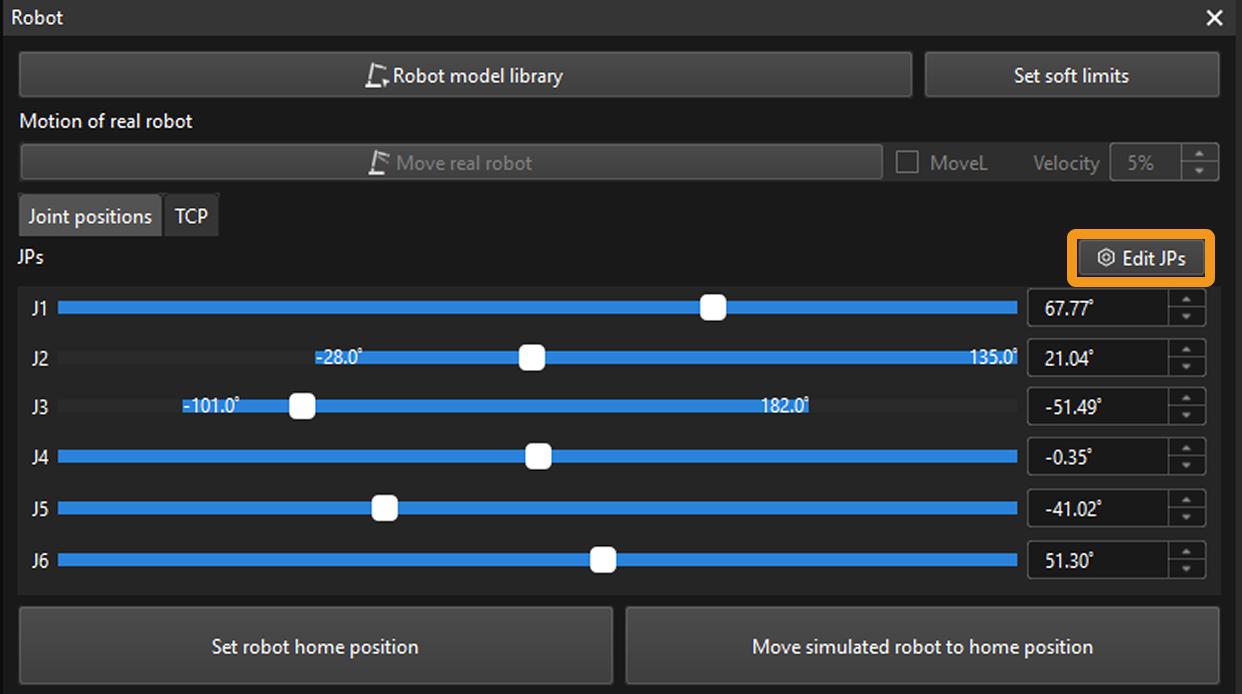Switch to the TCP tab

pyautogui.click(x=191, y=216)
